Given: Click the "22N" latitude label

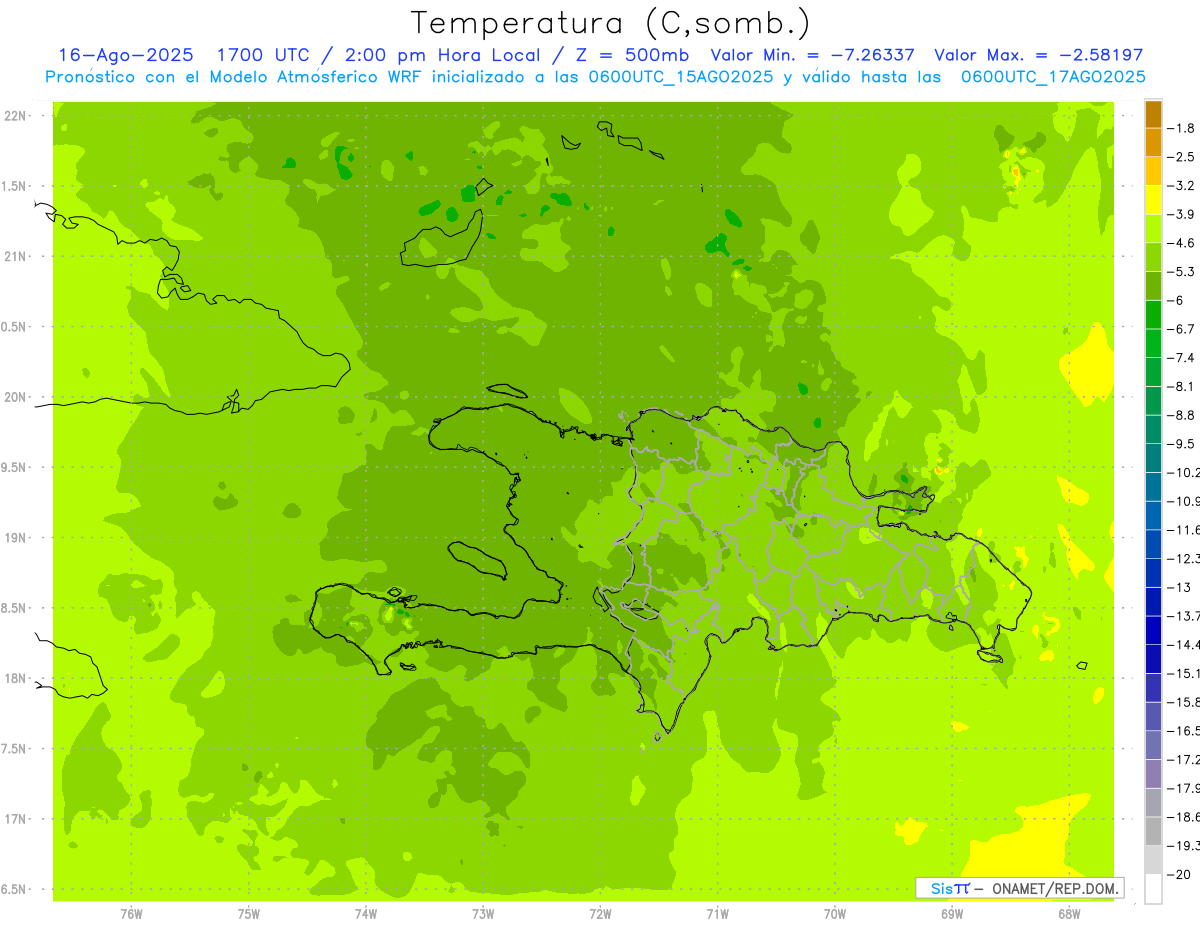Looking at the screenshot, I should pos(16,116).
